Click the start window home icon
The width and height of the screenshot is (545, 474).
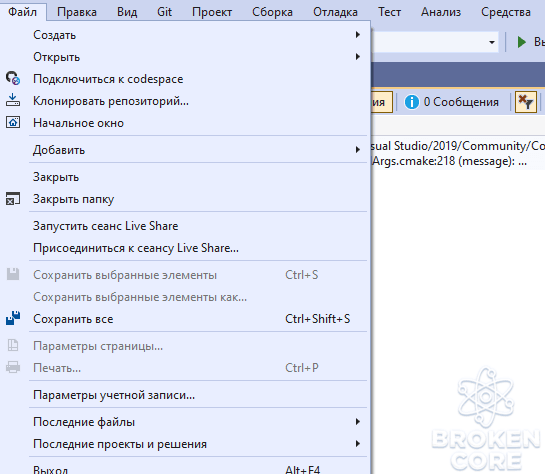[13, 122]
